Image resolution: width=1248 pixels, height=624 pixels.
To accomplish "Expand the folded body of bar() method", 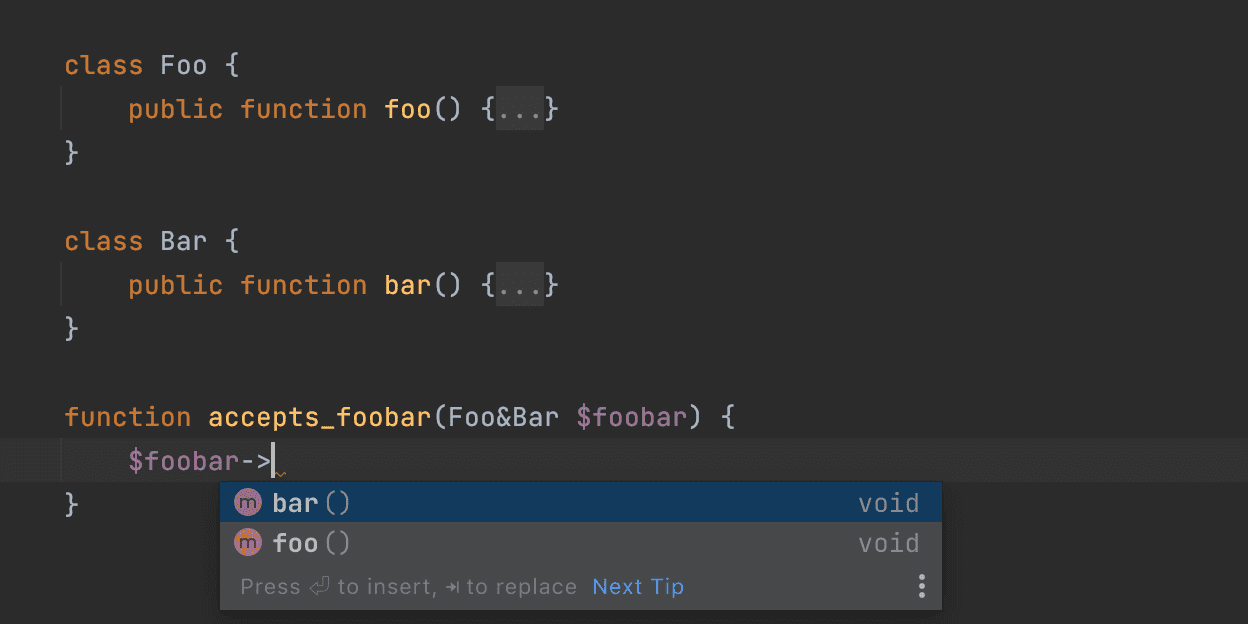I will click(520, 284).
